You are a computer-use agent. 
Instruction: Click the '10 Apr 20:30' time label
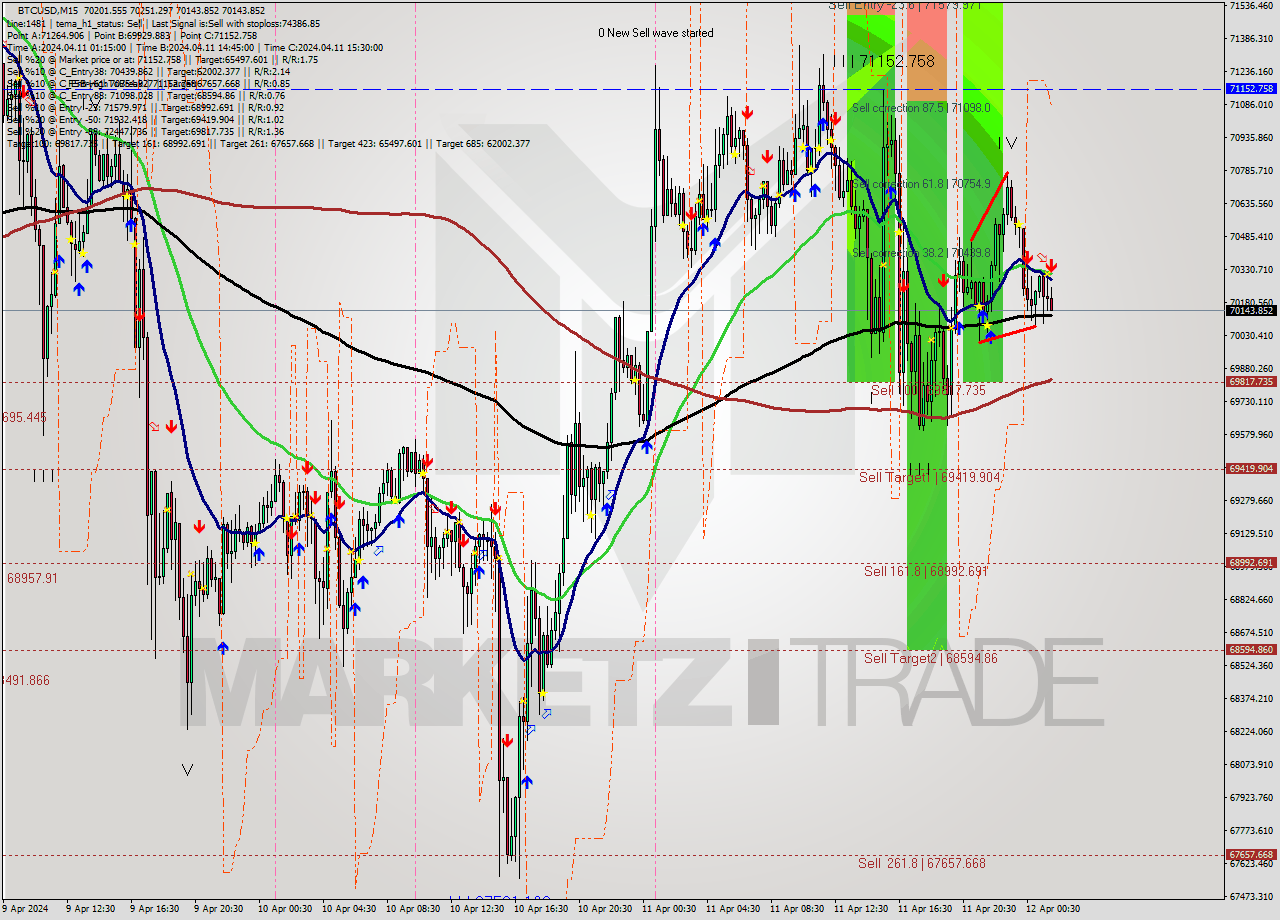click(x=607, y=909)
